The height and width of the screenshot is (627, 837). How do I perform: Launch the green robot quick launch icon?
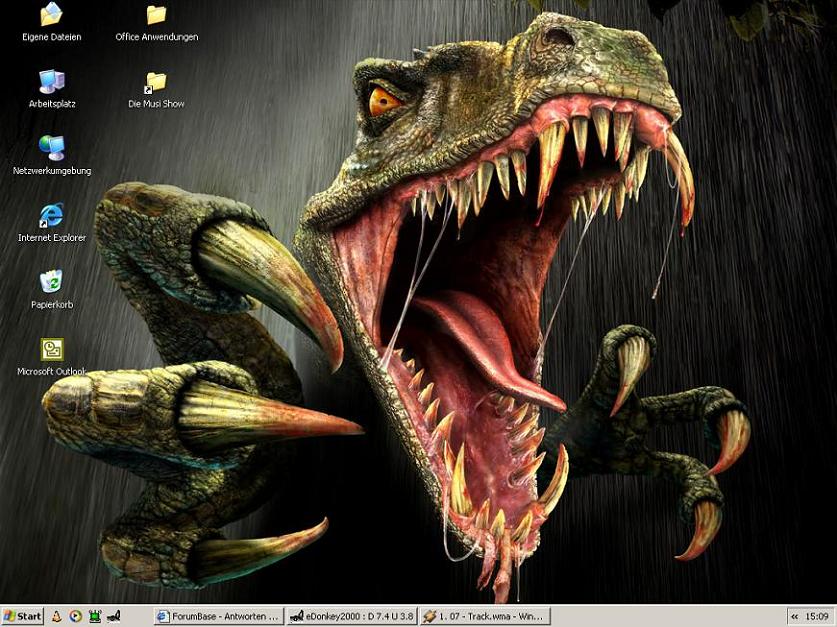tap(95, 616)
